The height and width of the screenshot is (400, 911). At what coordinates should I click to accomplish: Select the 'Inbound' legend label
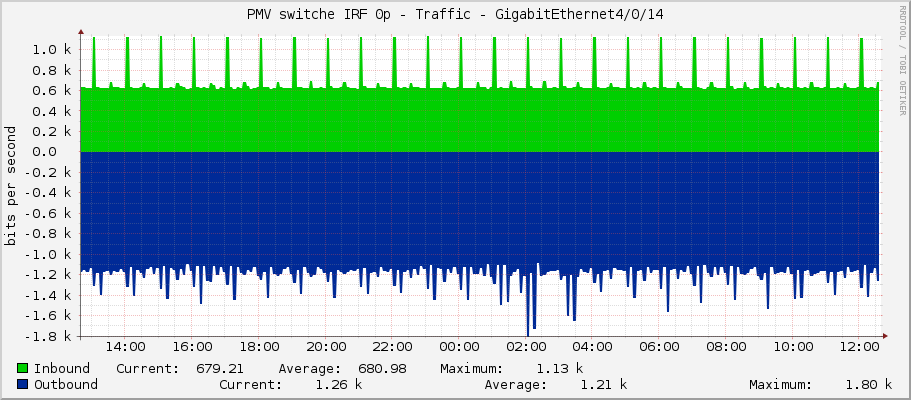click(62, 369)
